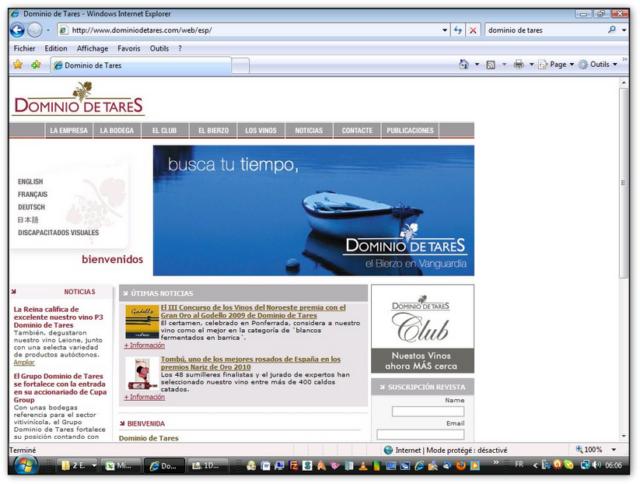Click the Add to Favorites icon

click(36, 64)
